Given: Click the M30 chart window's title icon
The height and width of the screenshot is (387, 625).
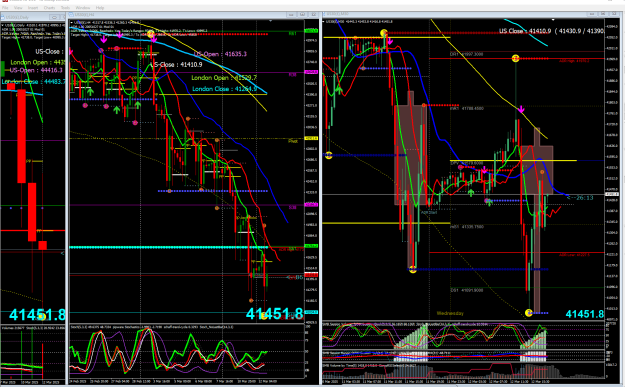Looking at the screenshot, I should coord(325,14).
